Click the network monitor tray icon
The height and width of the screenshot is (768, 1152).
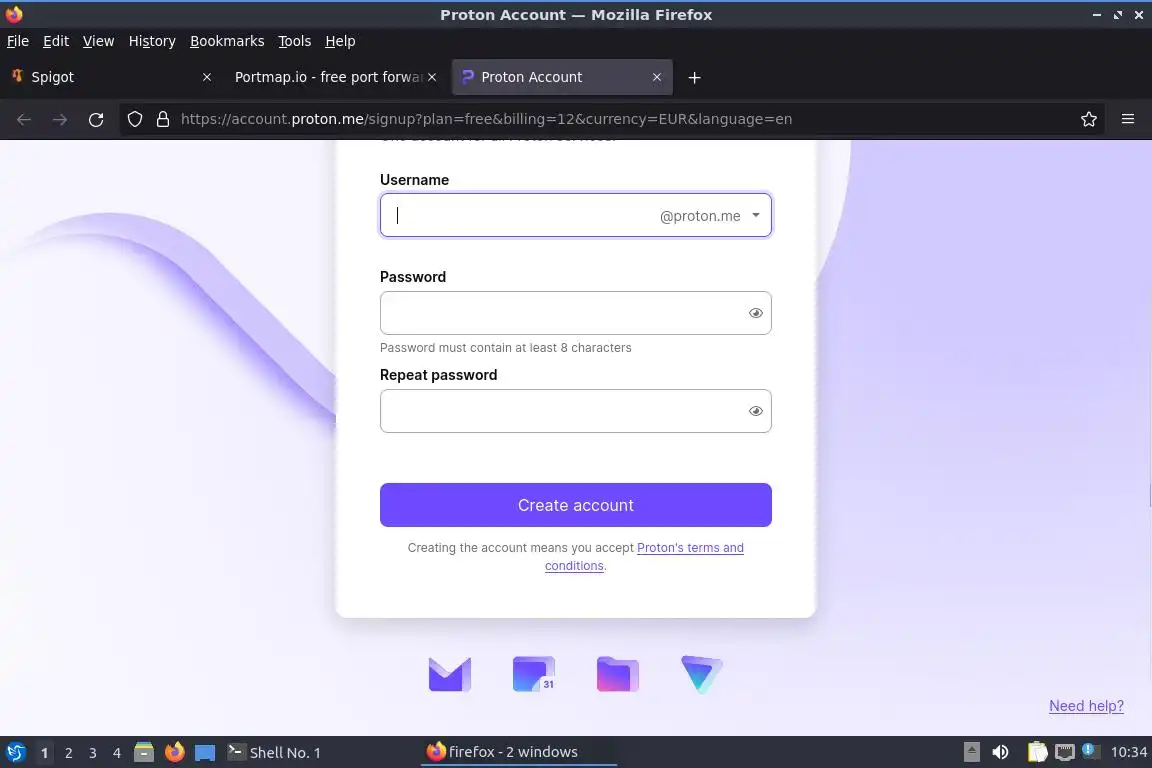coord(1065,752)
